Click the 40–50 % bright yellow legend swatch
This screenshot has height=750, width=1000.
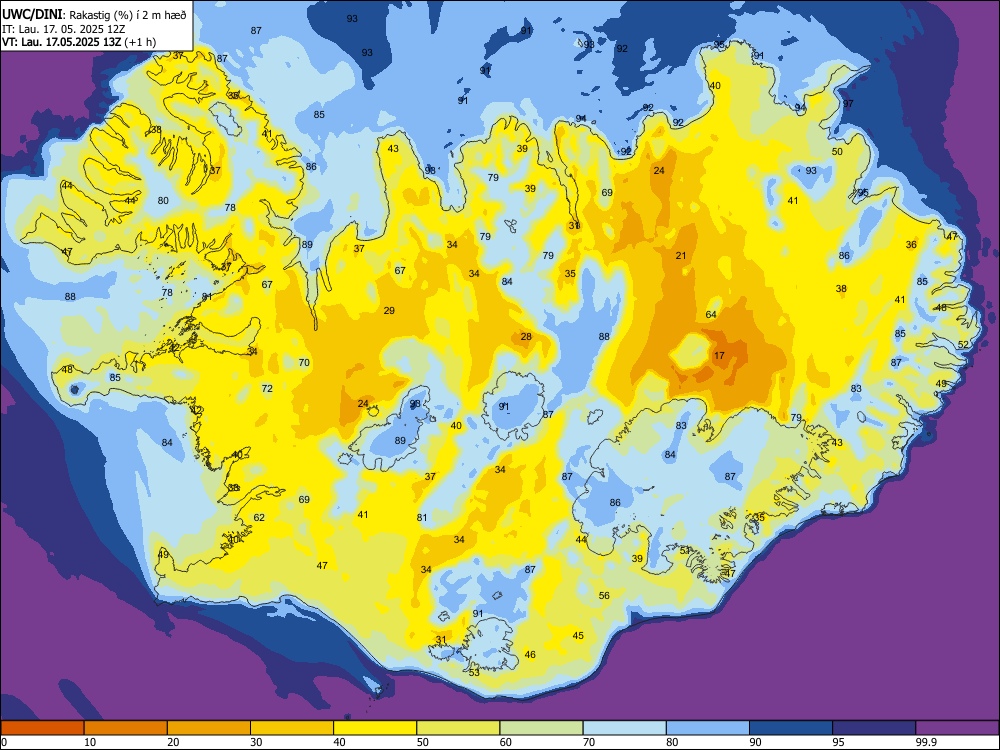pos(375,728)
